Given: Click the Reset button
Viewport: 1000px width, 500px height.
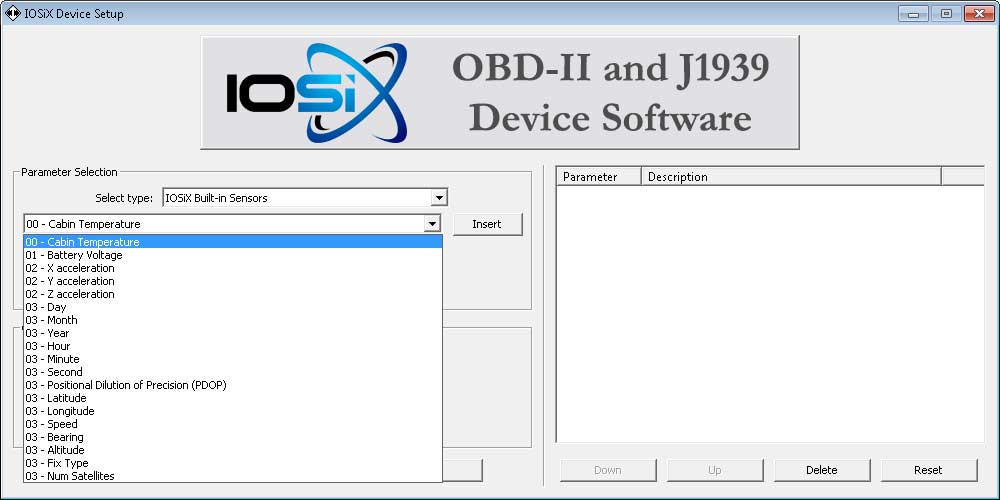Looking at the screenshot, I should coord(929,470).
